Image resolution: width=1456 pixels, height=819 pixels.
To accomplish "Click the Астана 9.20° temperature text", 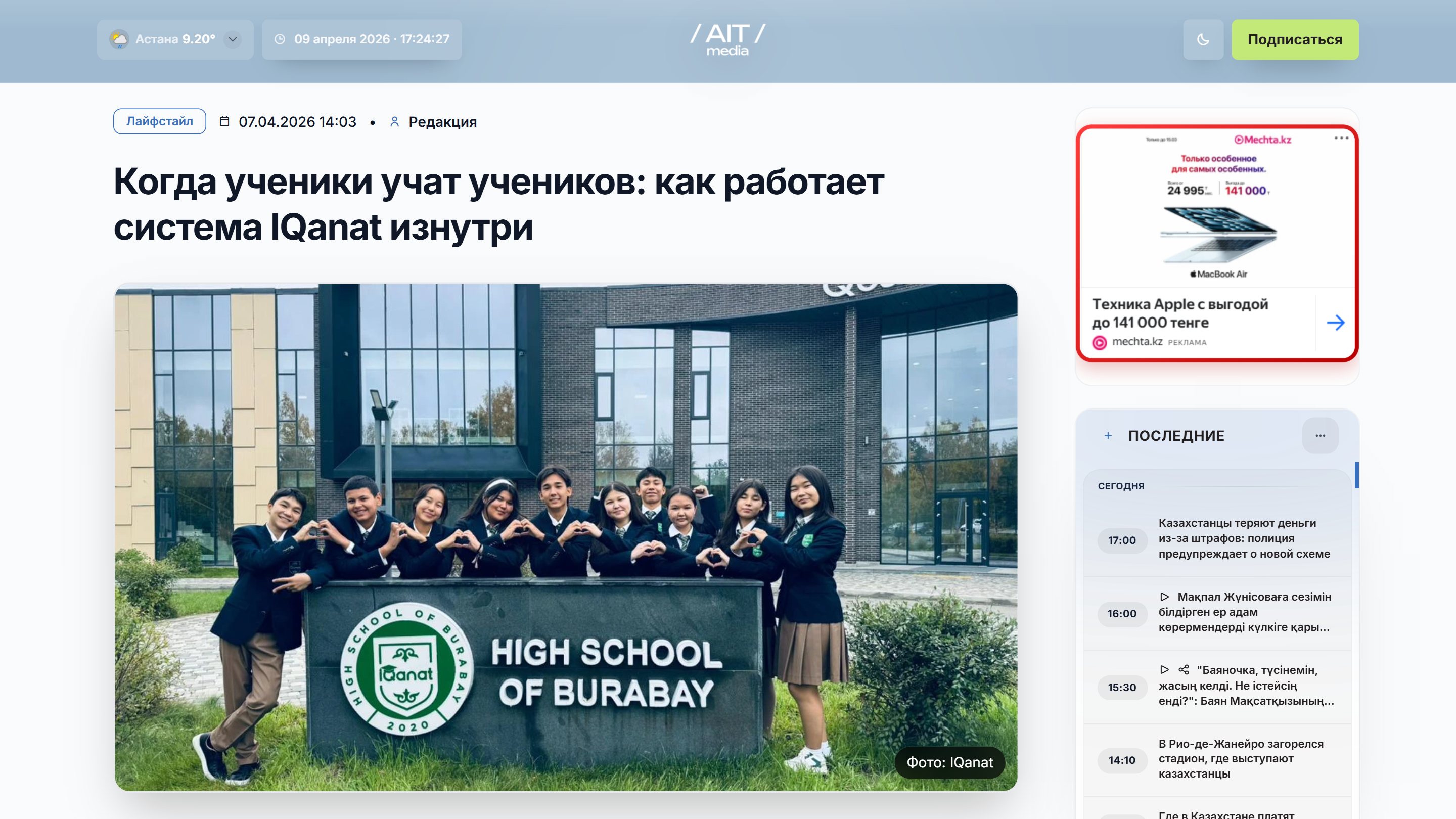I will [x=175, y=39].
